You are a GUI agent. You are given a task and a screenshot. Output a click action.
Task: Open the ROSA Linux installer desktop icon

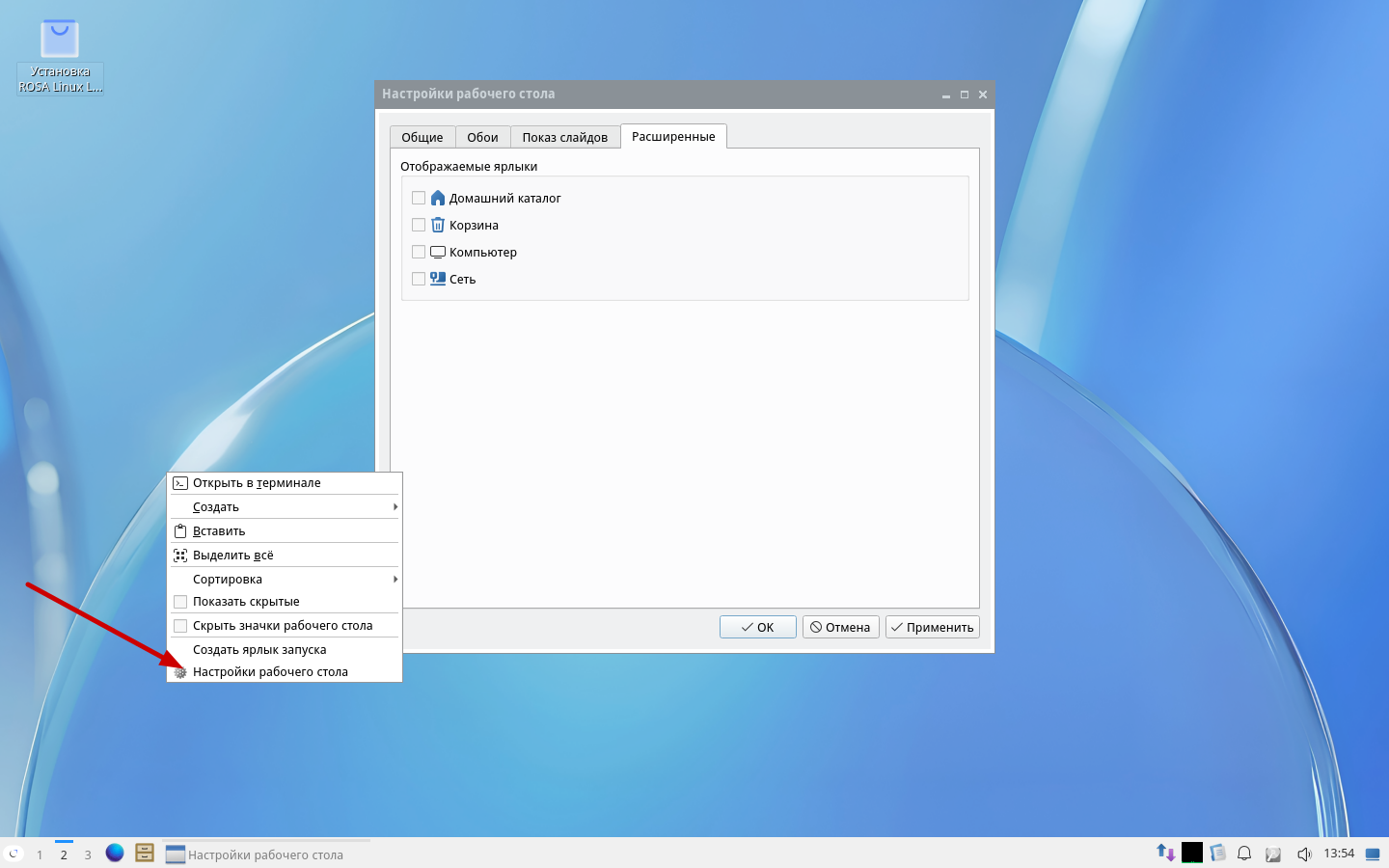(x=60, y=56)
